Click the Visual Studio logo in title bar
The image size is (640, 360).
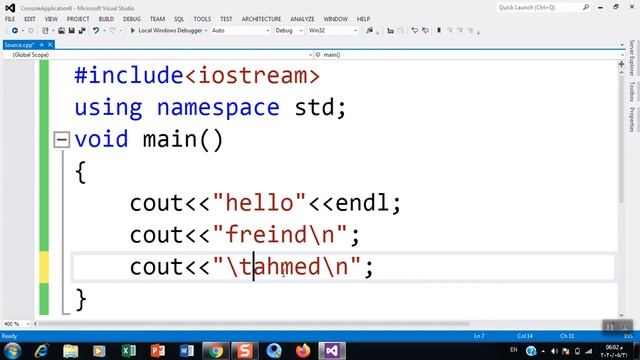click(10, 8)
